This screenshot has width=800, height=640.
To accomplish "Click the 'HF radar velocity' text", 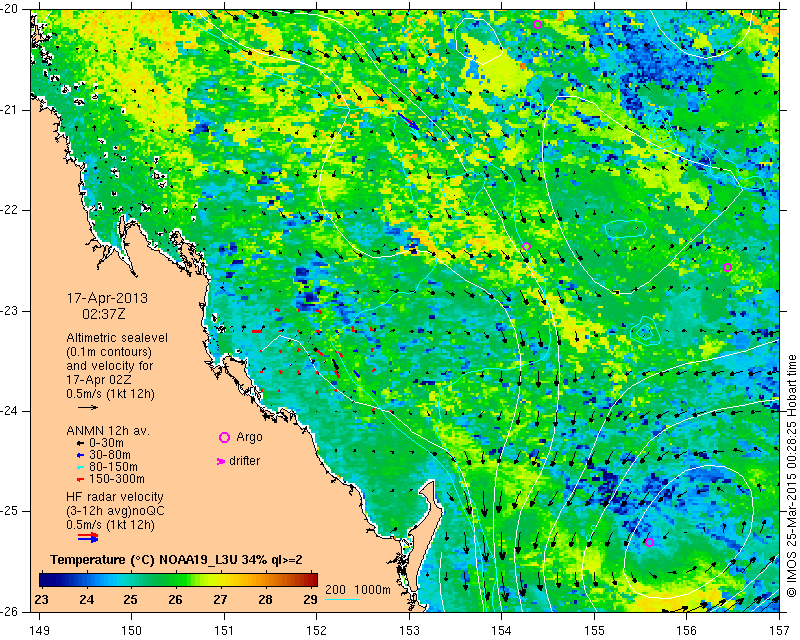I will (x=115, y=497).
